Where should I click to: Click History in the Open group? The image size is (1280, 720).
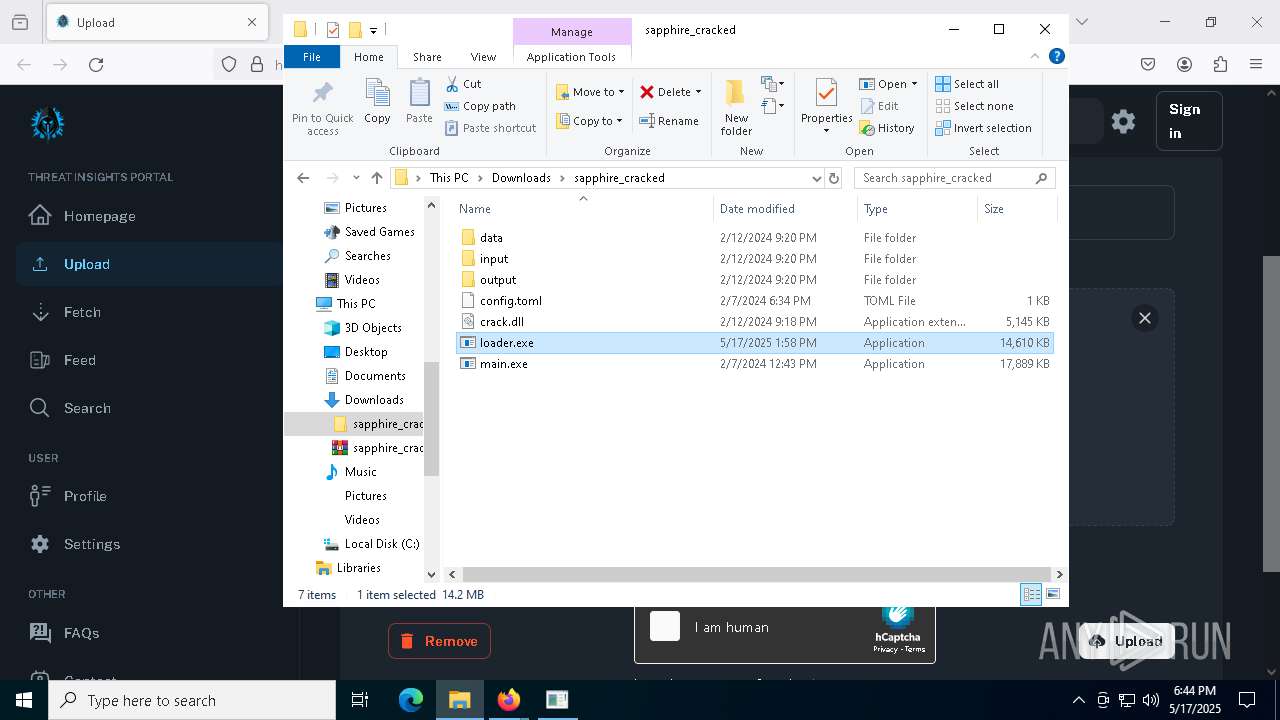tap(887, 128)
